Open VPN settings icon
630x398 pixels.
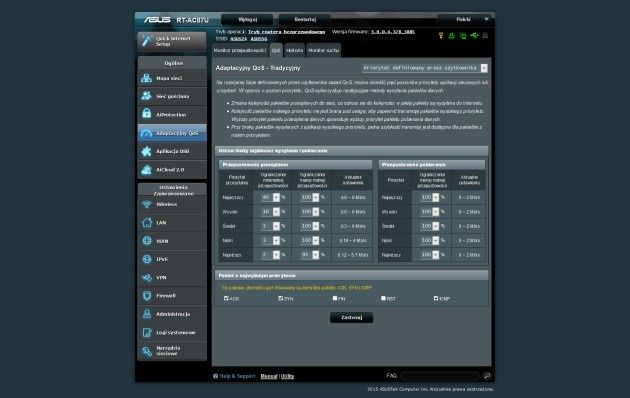click(x=147, y=277)
